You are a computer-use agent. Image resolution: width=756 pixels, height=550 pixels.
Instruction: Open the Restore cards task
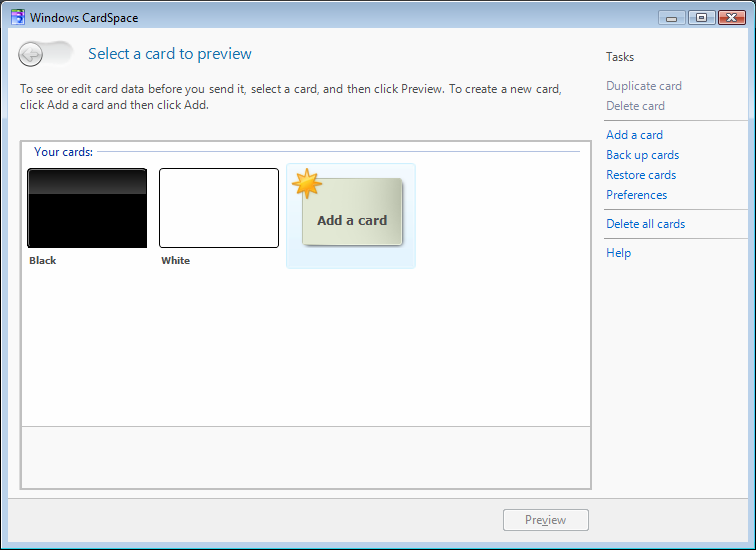tap(641, 175)
